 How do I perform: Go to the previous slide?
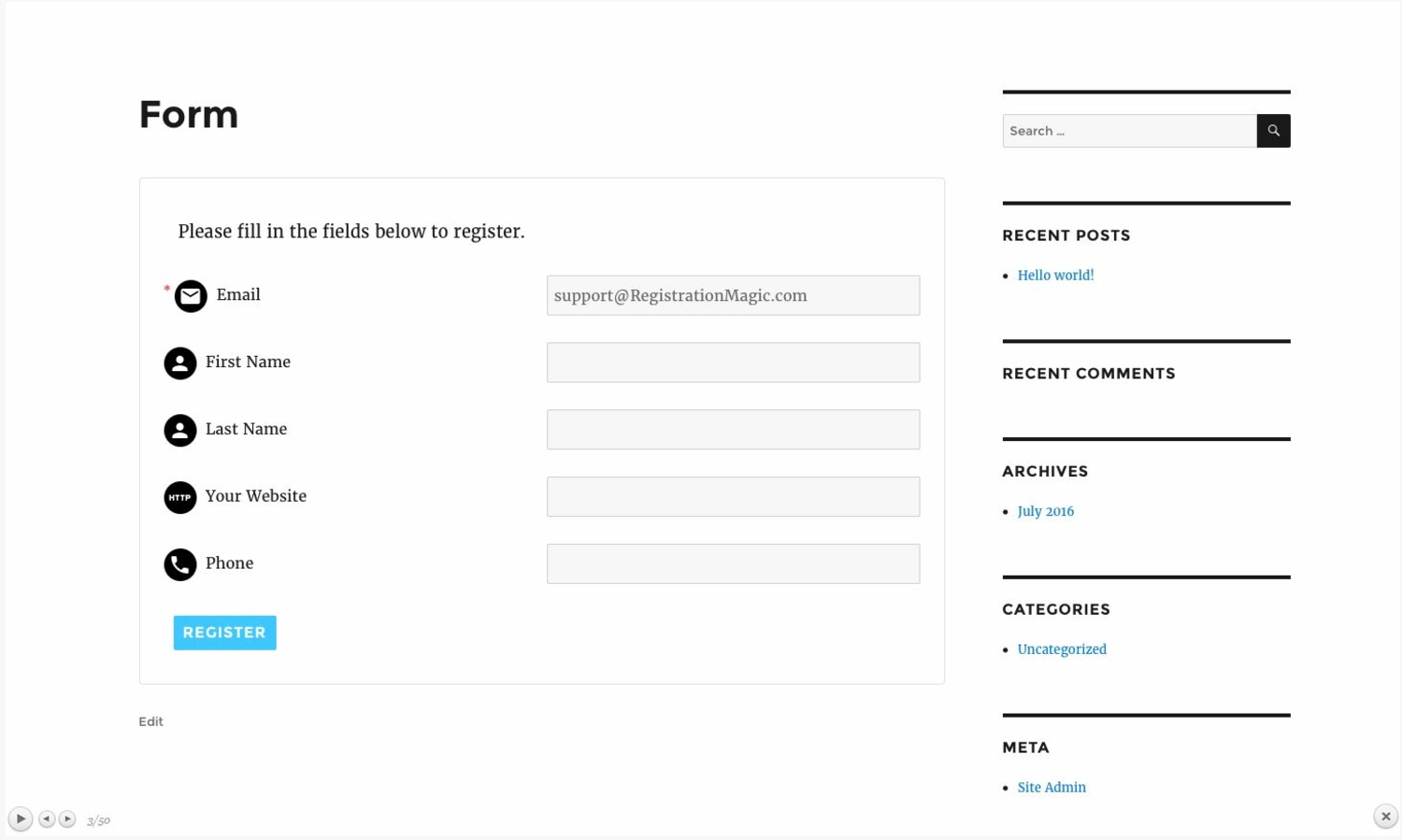point(47,819)
